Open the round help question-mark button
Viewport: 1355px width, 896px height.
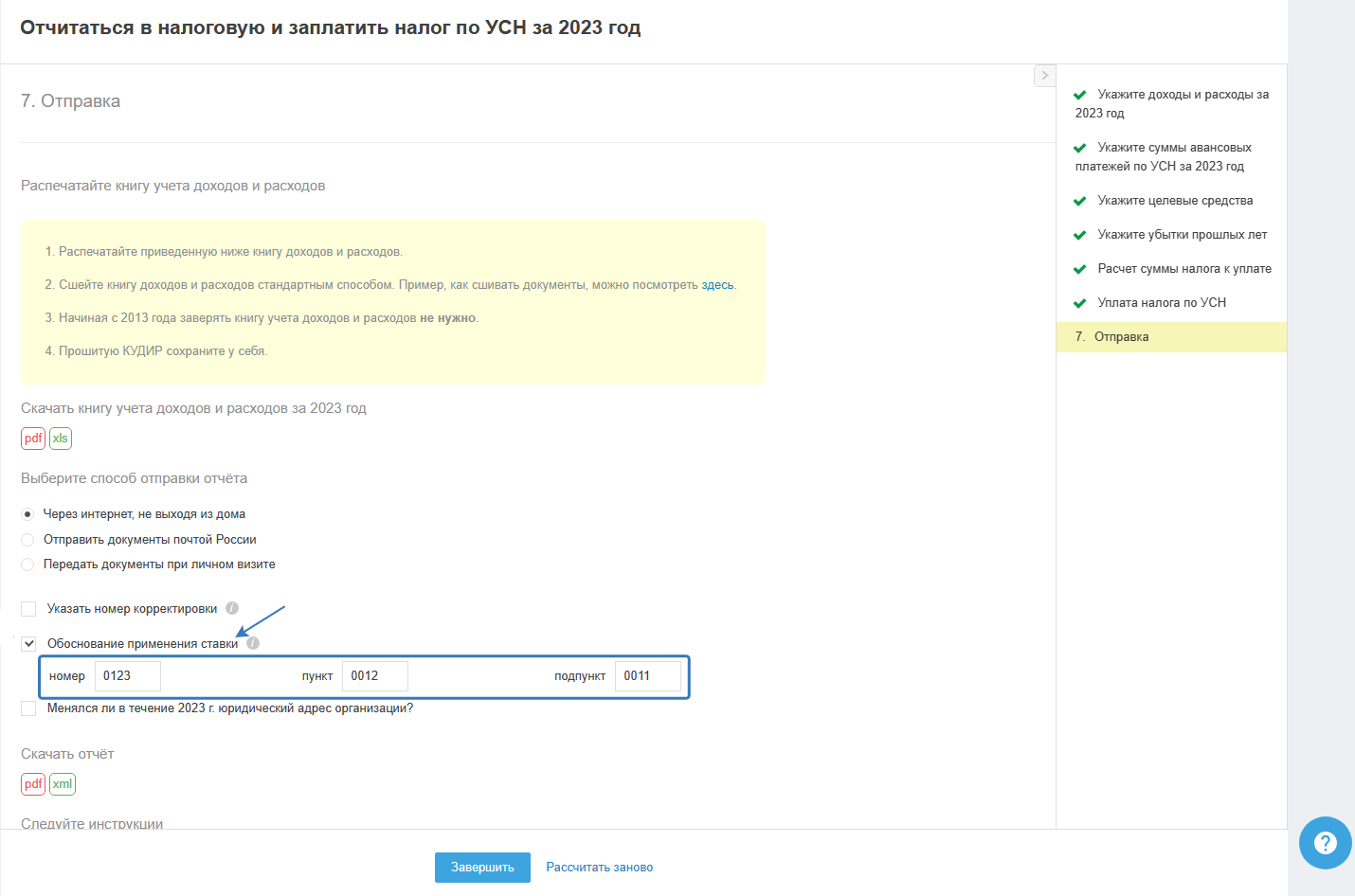[1325, 843]
